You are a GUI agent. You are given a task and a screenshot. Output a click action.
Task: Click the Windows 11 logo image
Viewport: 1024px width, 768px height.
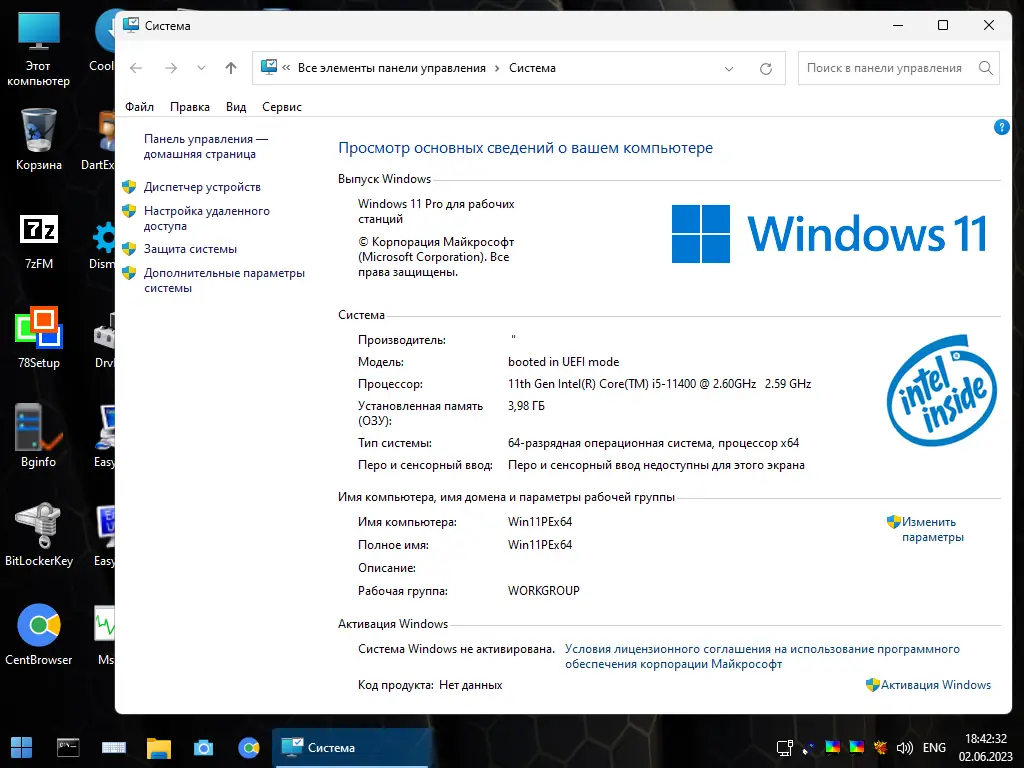pos(829,234)
